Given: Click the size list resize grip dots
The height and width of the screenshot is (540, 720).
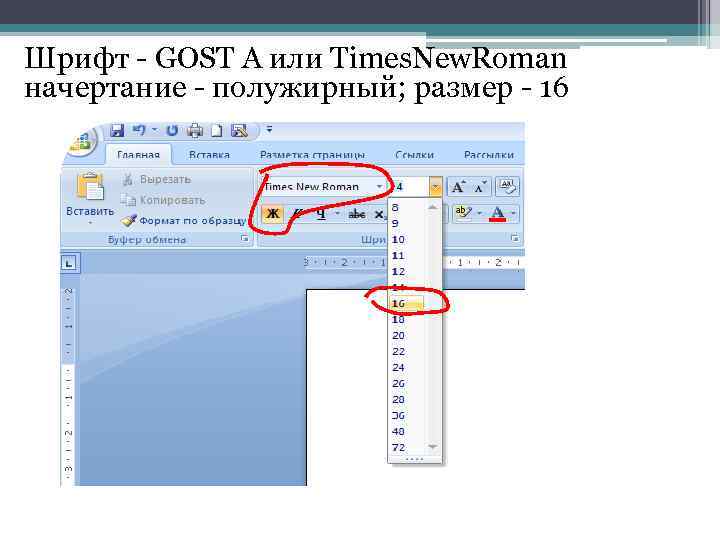Looking at the screenshot, I should pyautogui.click(x=415, y=459).
